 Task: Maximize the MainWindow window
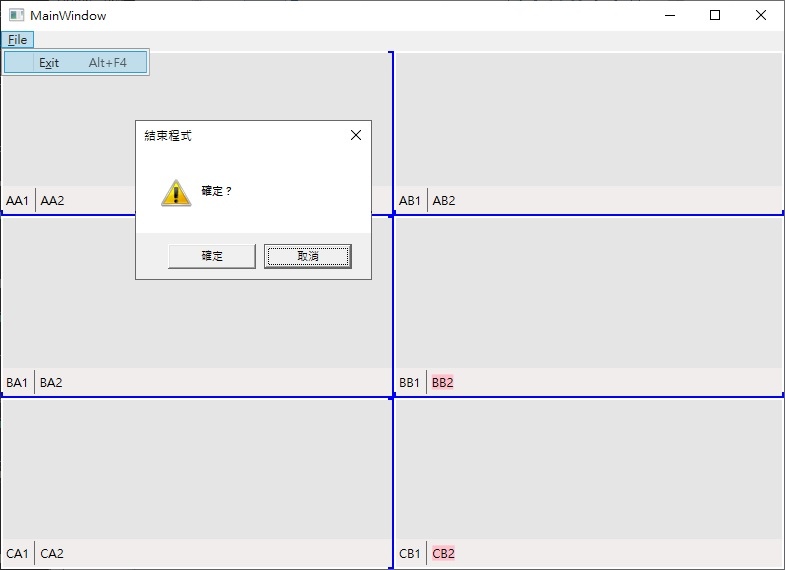pos(715,16)
